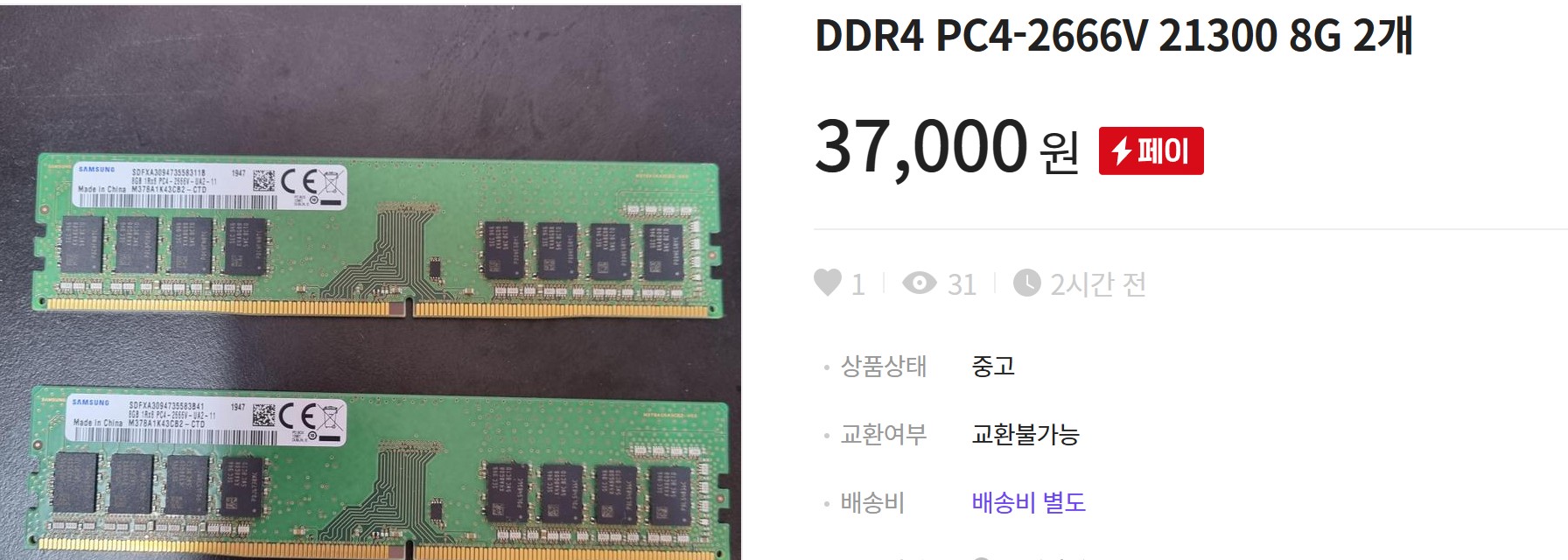Click the 교환불가능 exchange value
This screenshot has width=1568, height=560.
tap(1025, 434)
